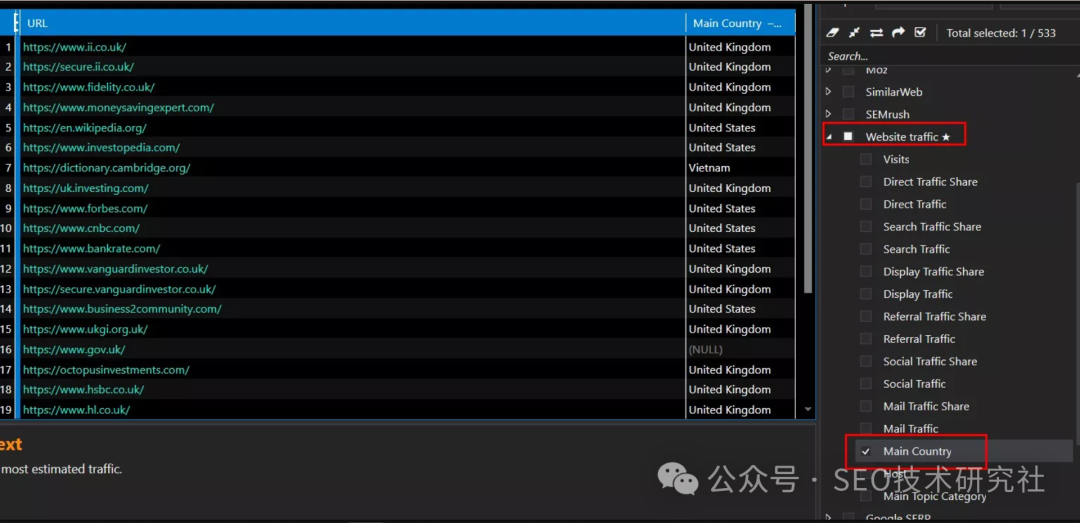
Task: Select the hsbc.co.uk URL
Action: [83, 389]
